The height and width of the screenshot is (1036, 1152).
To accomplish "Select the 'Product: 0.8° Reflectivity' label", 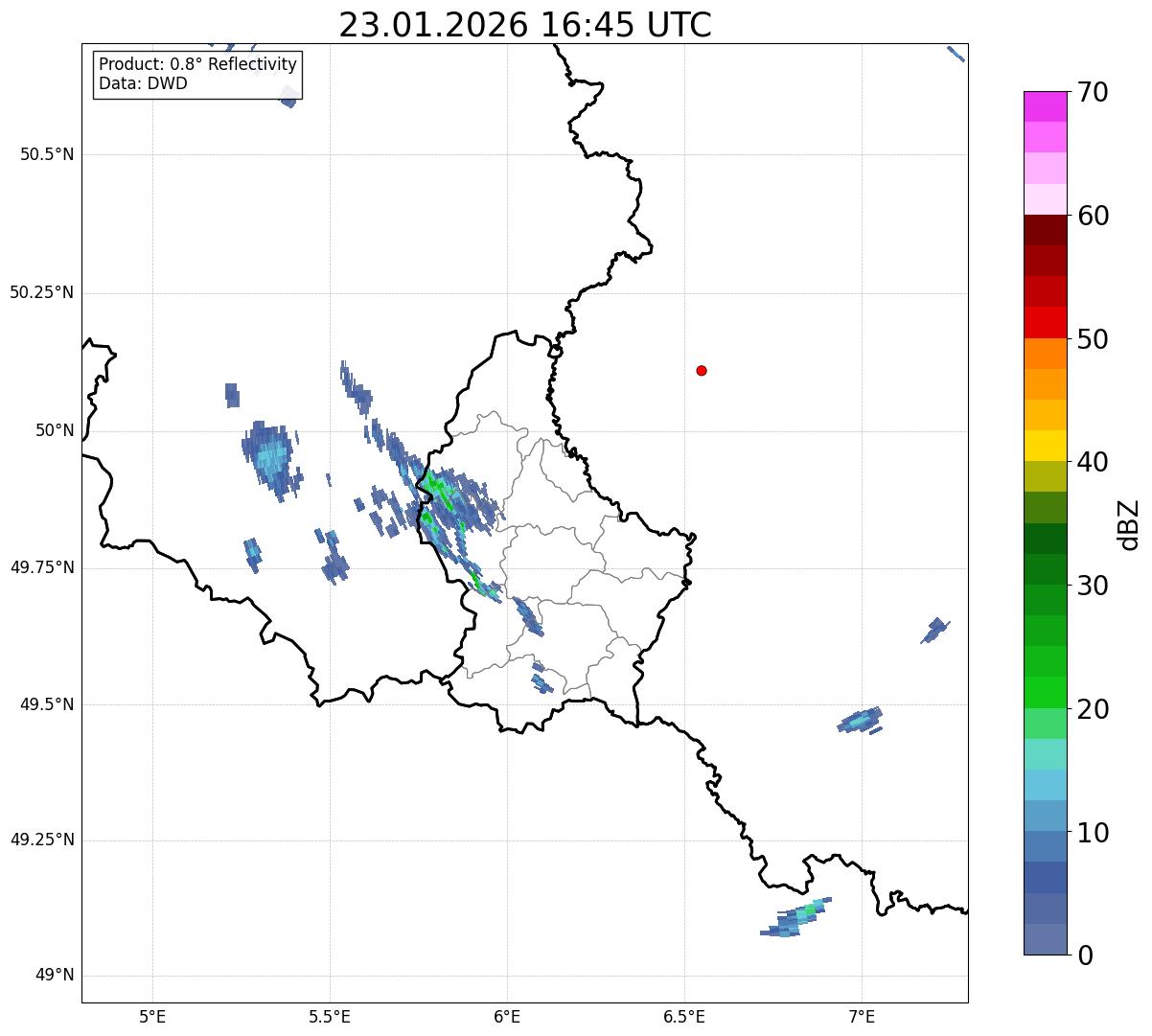I will (198, 65).
